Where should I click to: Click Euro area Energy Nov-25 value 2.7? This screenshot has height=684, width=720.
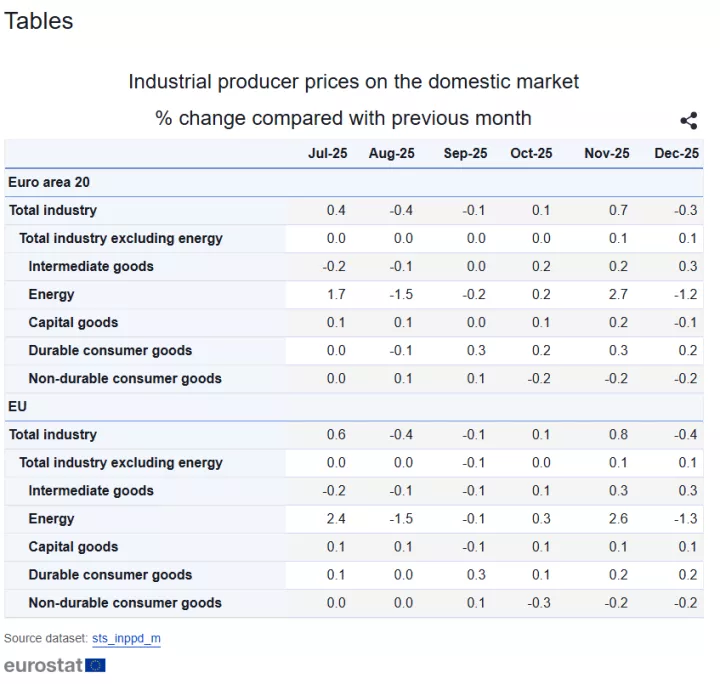617,294
